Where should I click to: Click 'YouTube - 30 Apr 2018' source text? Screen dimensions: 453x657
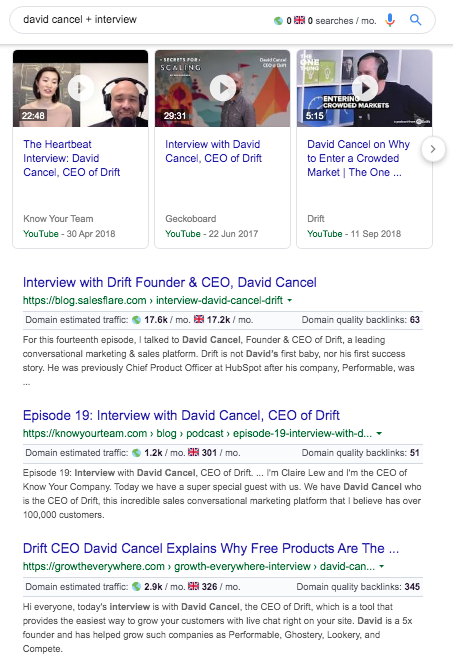pos(69,234)
